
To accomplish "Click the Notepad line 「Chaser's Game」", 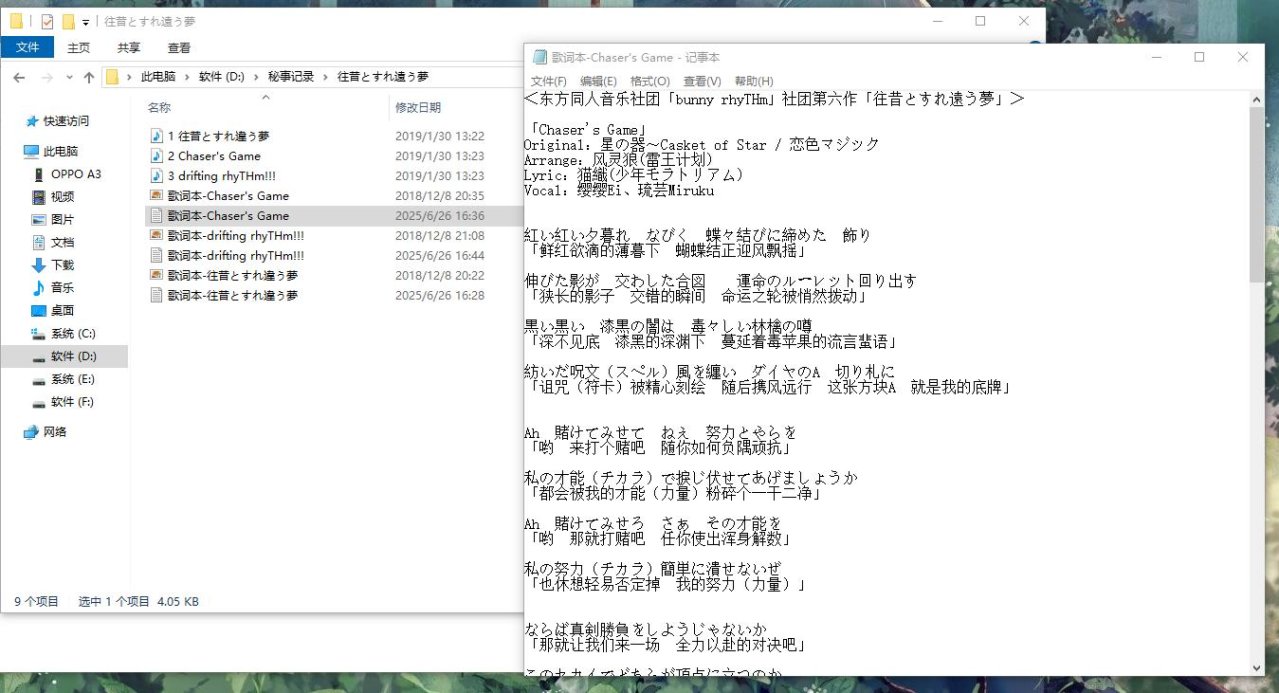I will pyautogui.click(x=589, y=130).
